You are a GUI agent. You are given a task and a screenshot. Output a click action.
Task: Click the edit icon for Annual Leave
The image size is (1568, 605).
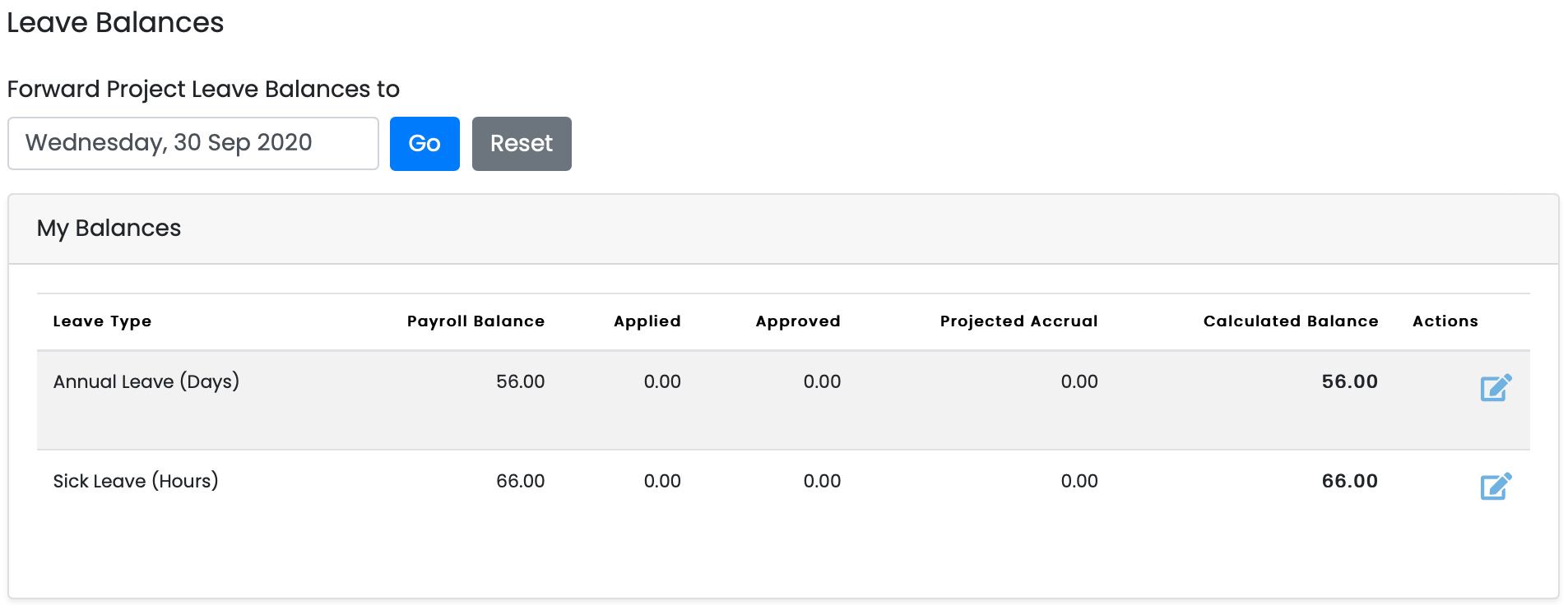click(1496, 387)
